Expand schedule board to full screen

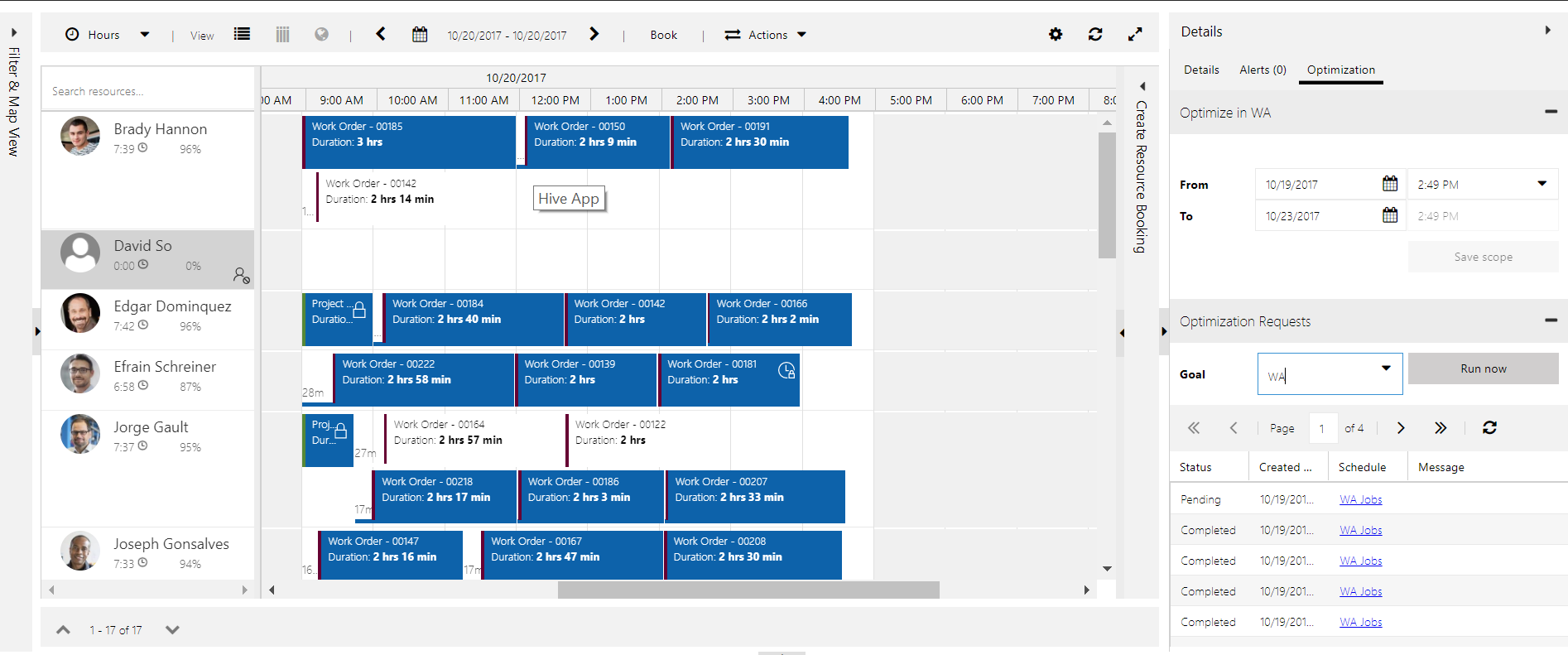[x=1135, y=34]
